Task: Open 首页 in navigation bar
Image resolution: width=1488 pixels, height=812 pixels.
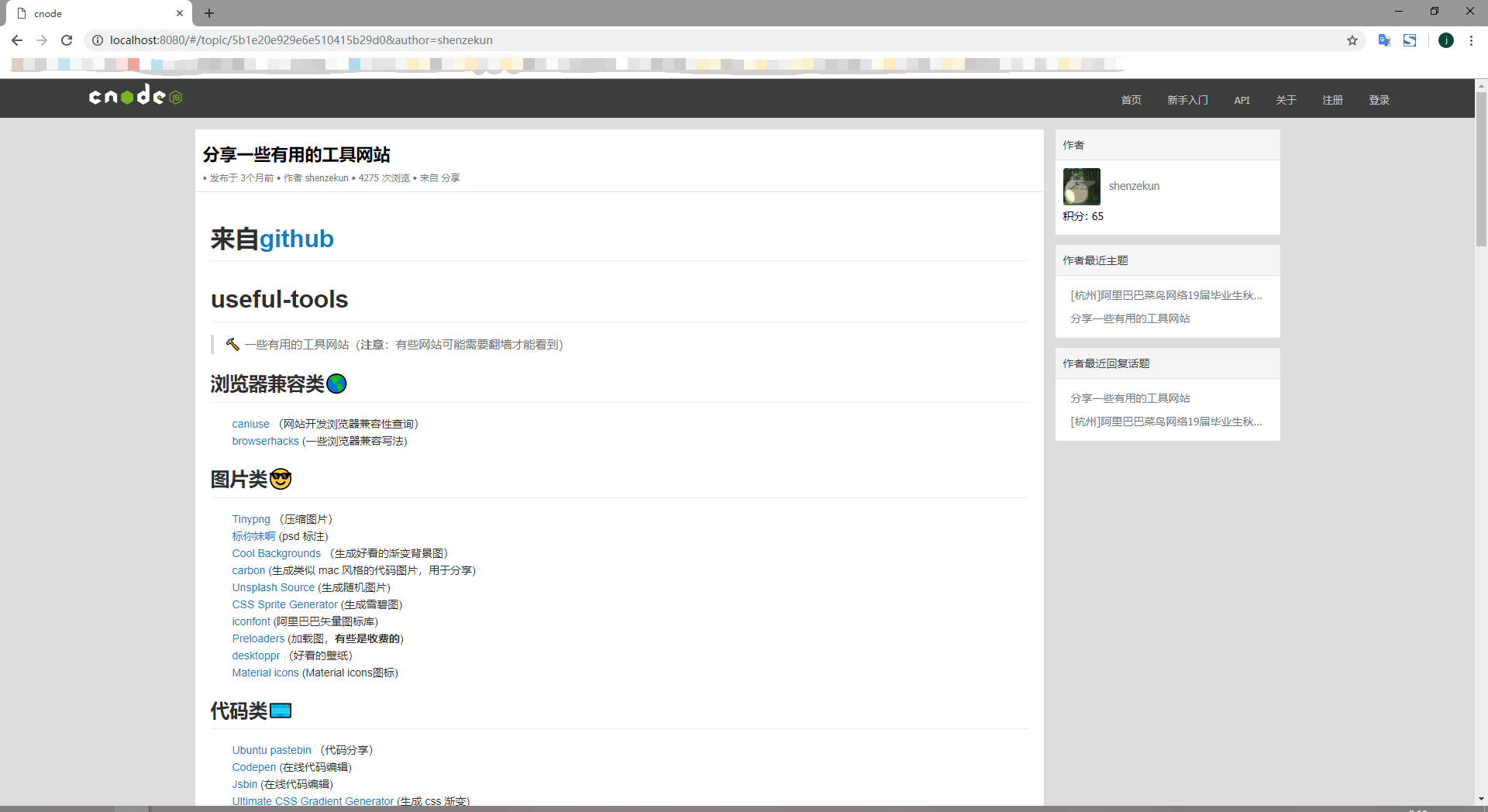Action: tap(1131, 100)
